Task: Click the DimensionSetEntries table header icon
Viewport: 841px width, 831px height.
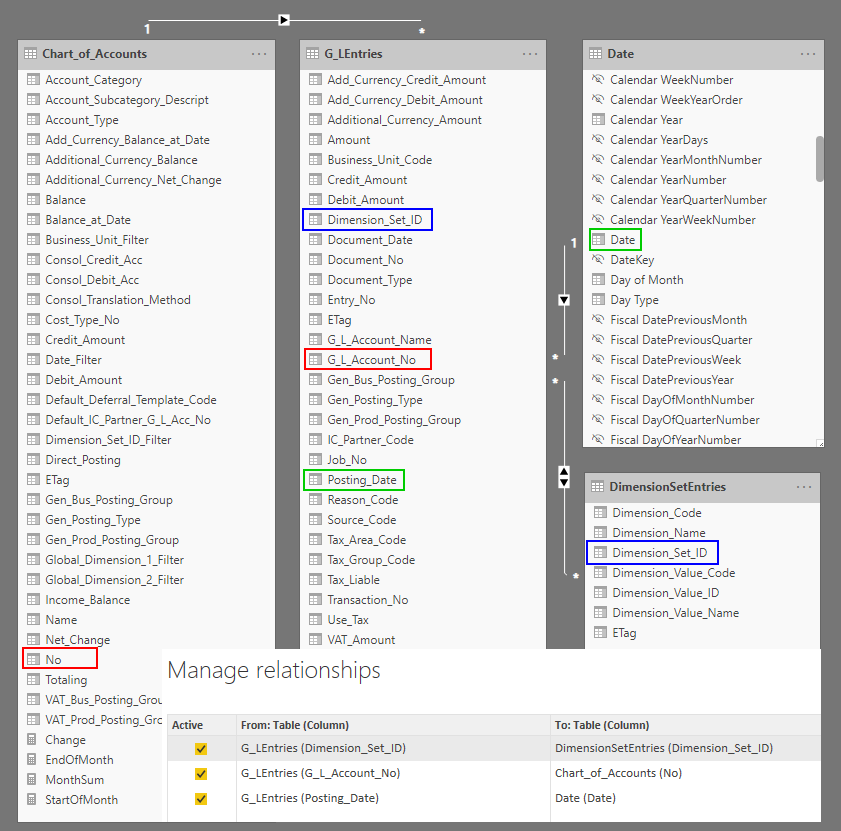Action: click(597, 487)
